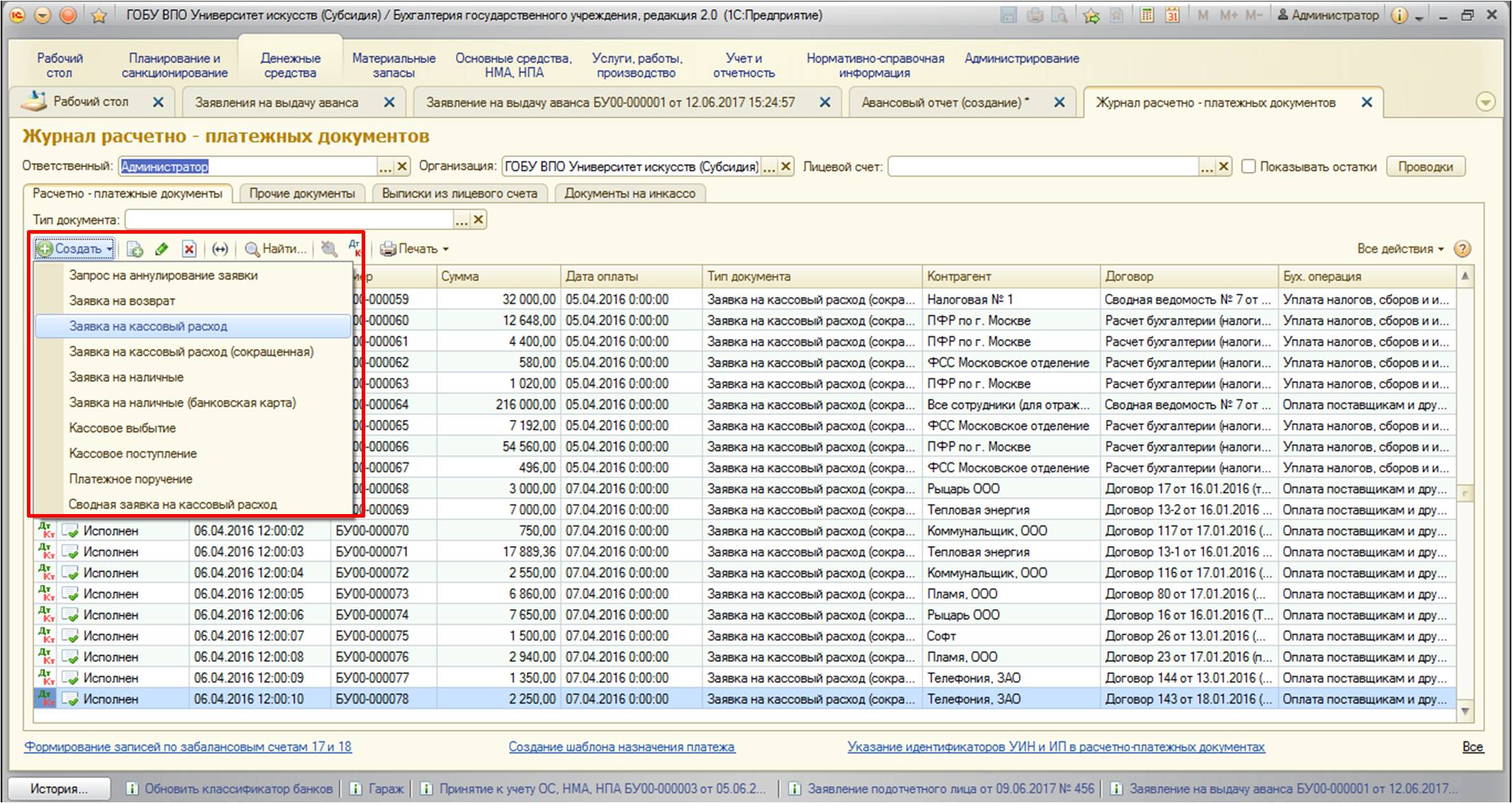
Task: Select Платежное поручение from Create menu
Action: click(193, 479)
